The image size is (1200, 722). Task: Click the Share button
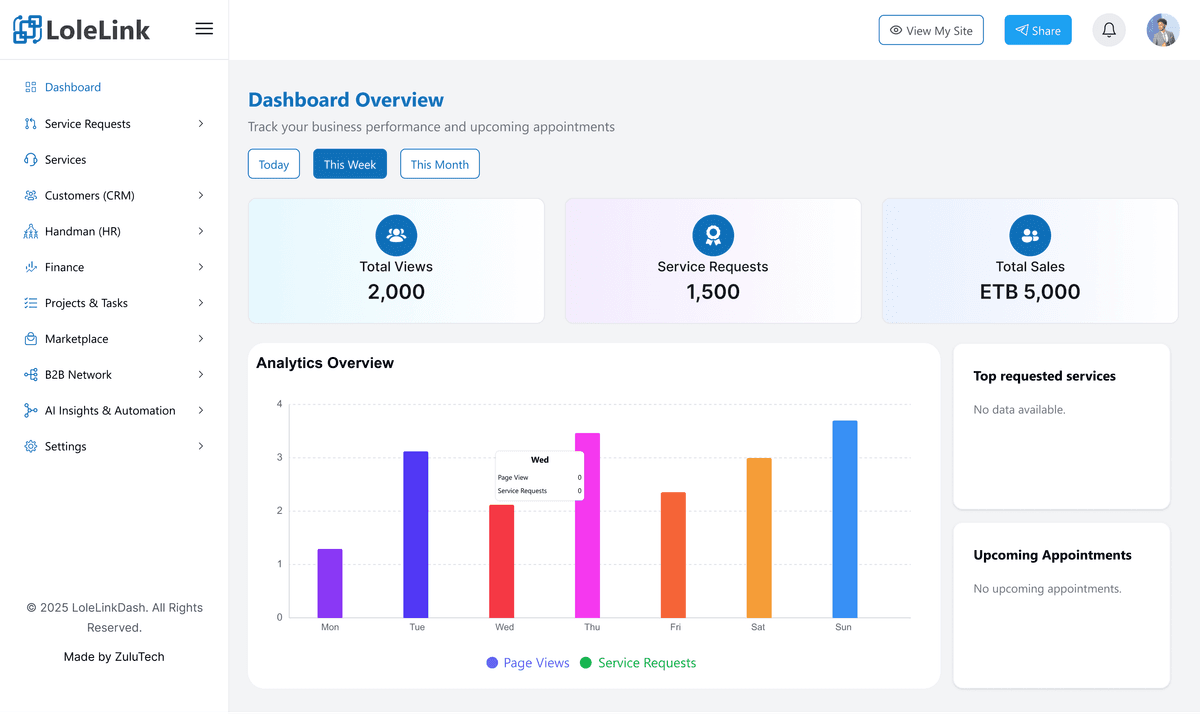click(x=1037, y=30)
